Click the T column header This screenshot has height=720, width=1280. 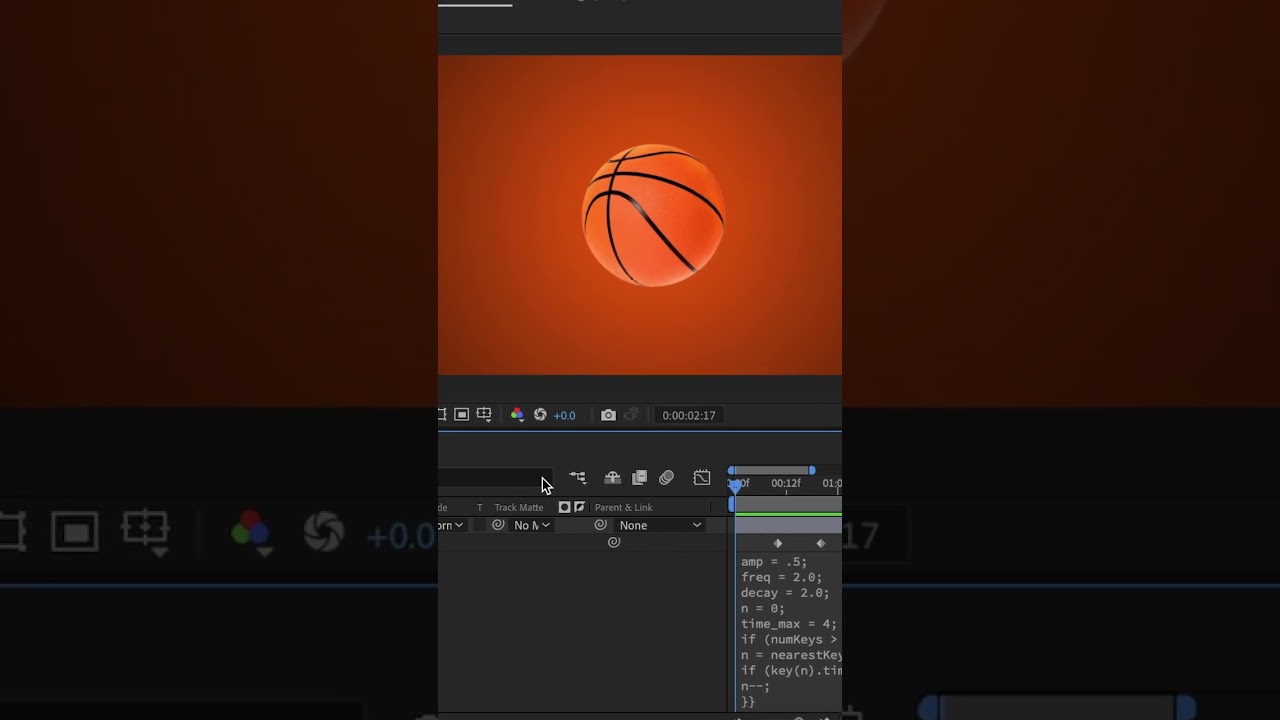pos(479,508)
